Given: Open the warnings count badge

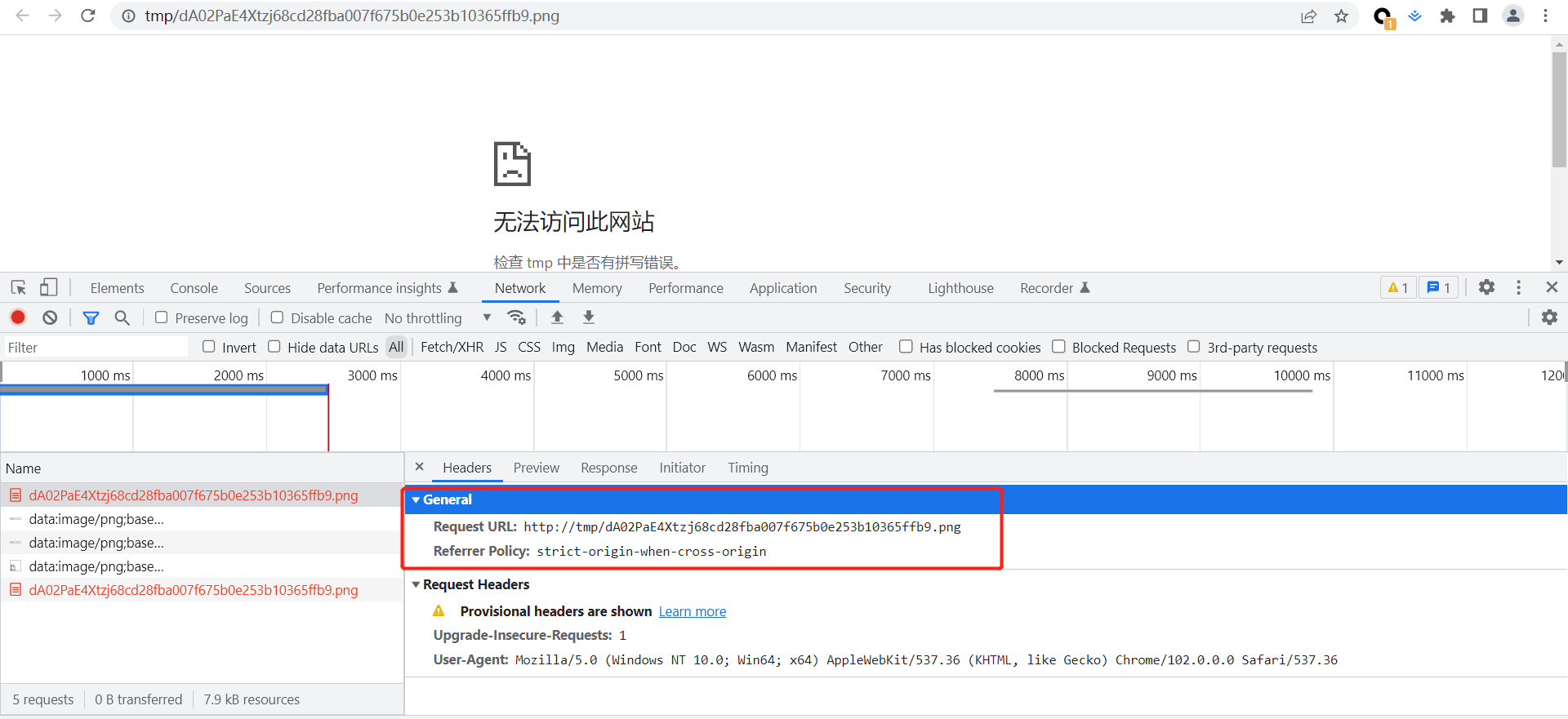Looking at the screenshot, I should (x=1398, y=287).
